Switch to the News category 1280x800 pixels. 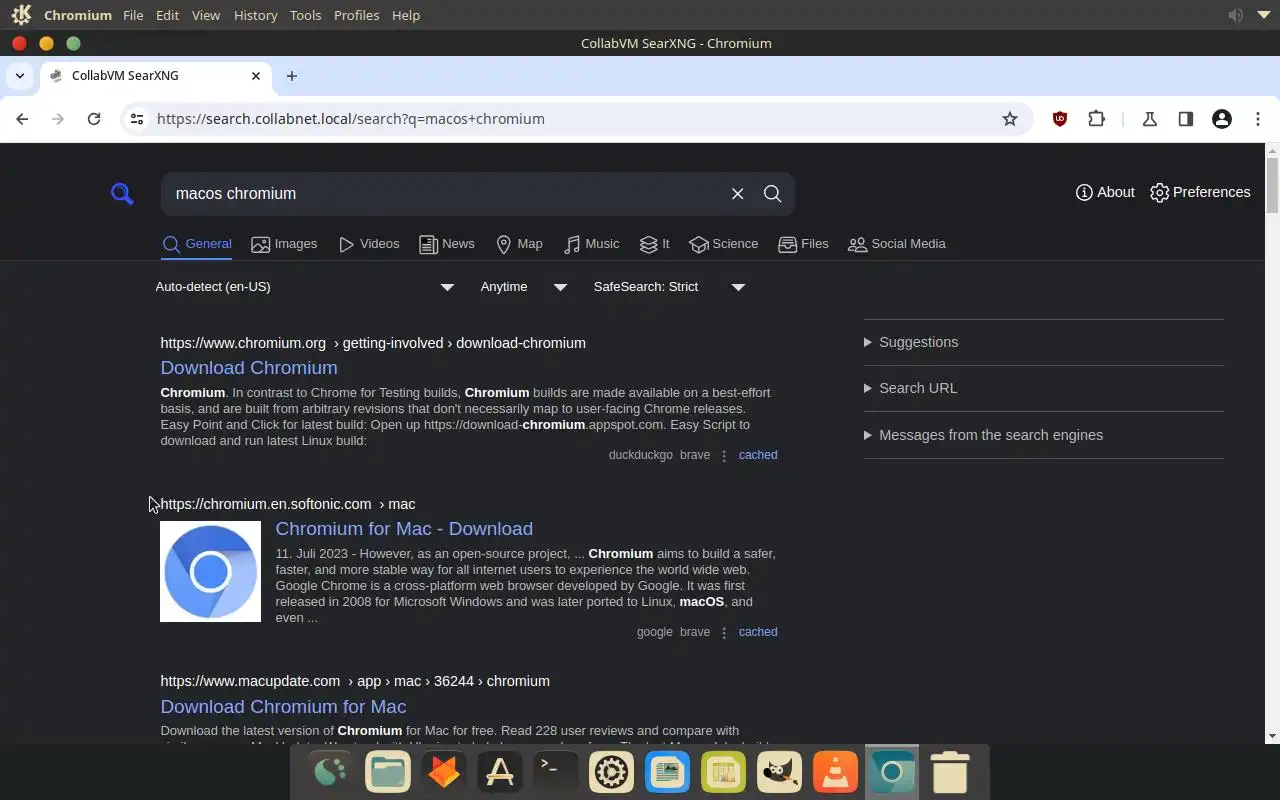(x=447, y=244)
